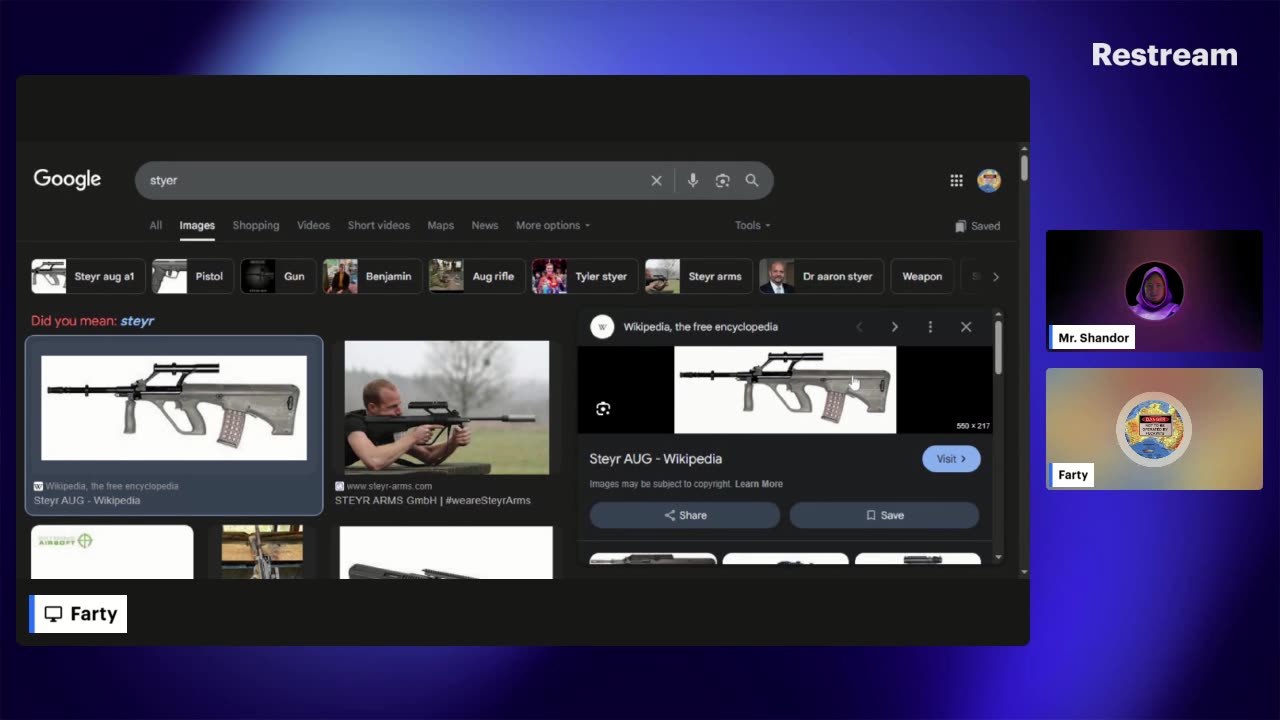1280x720 pixels.
Task: Open the Steyr AUG Wikipedia result thumbnail
Action: [174, 407]
